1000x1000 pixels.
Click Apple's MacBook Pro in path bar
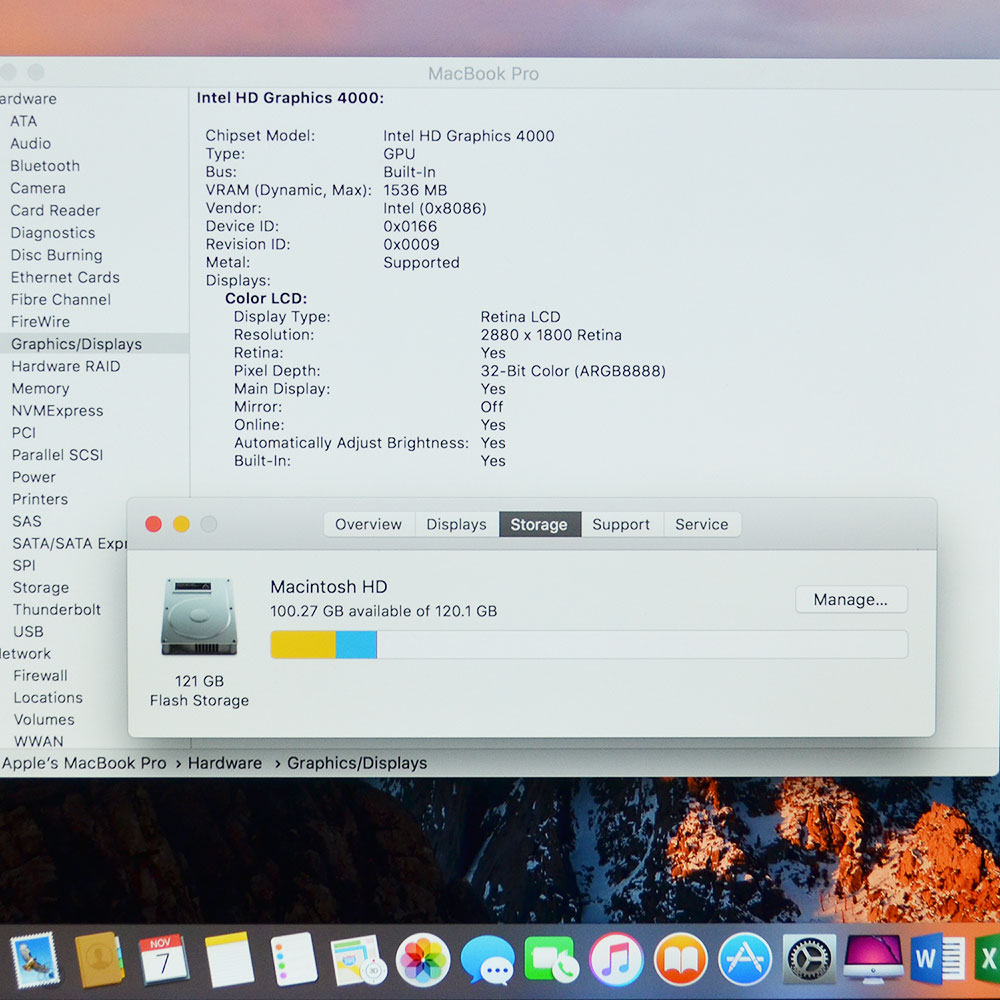pyautogui.click(x=84, y=763)
